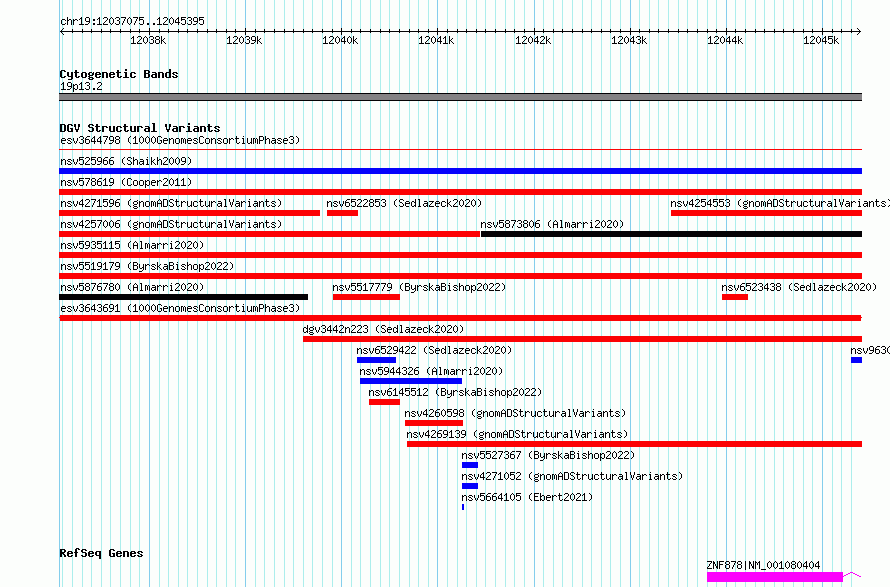Image resolution: width=890 pixels, height=587 pixels.
Task: Select the grey 19p13.2 cytogenetic band bar
Action: pos(460,97)
